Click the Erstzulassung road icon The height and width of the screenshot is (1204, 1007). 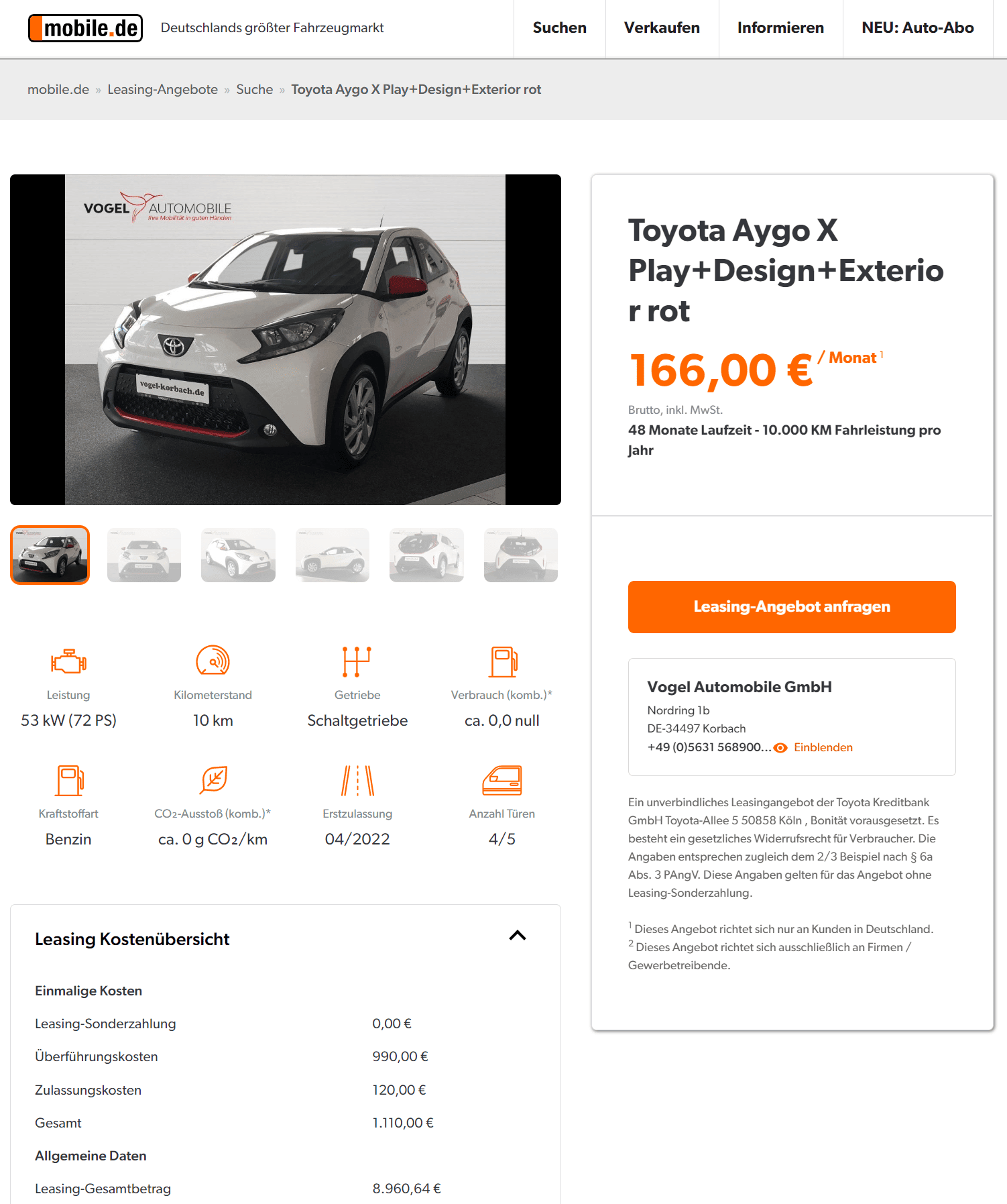pos(357,781)
